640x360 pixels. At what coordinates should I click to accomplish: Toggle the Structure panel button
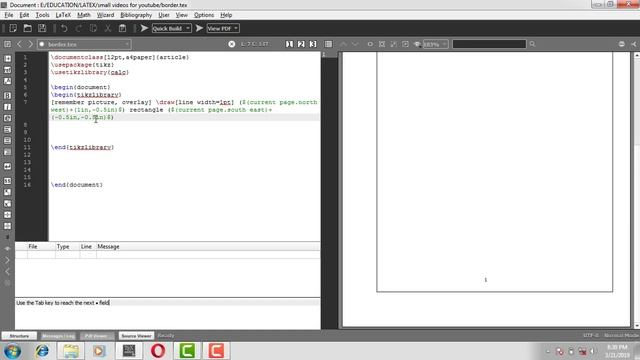click(x=19, y=336)
